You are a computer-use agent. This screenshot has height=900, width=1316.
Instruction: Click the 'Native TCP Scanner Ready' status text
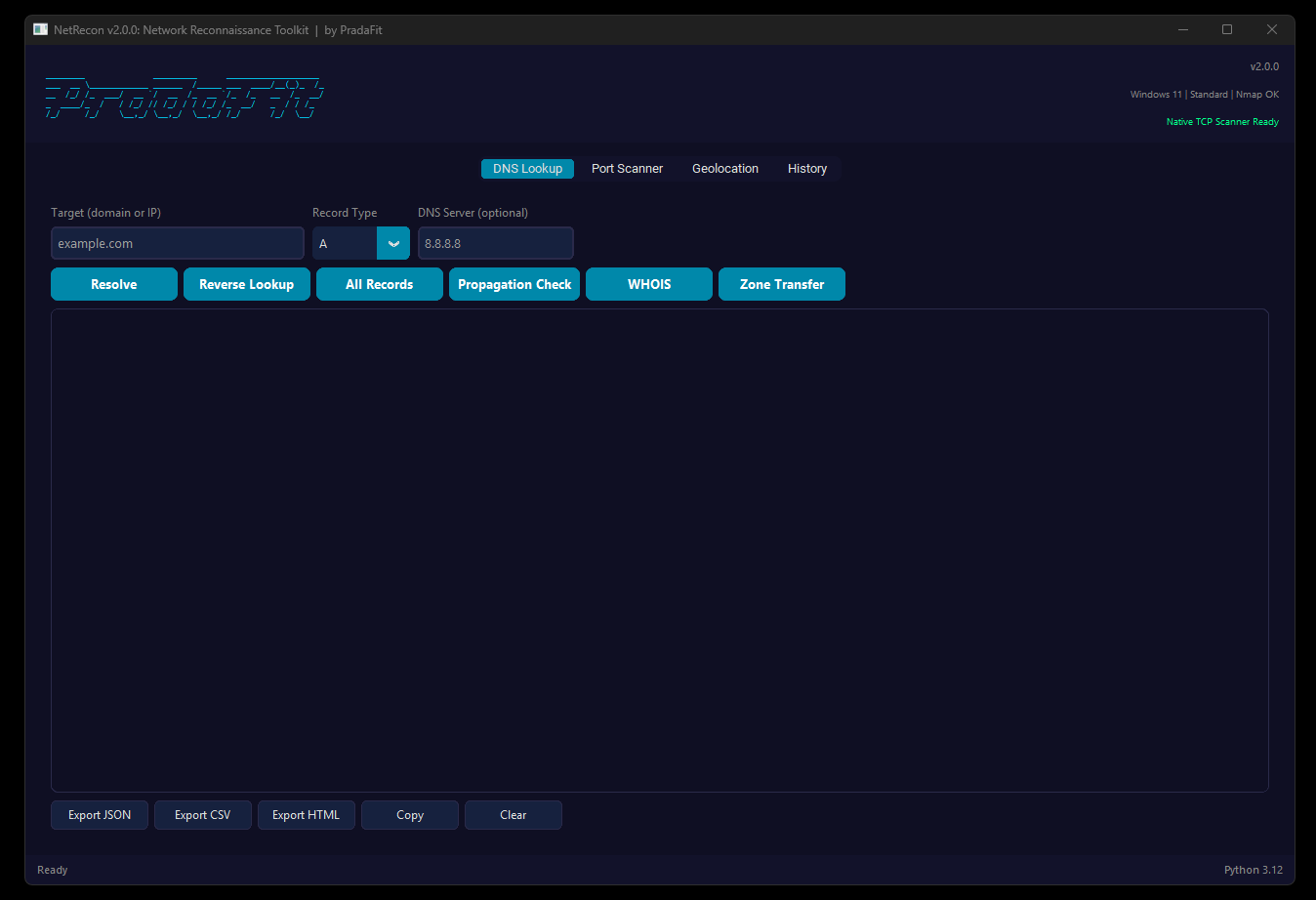(1222, 122)
